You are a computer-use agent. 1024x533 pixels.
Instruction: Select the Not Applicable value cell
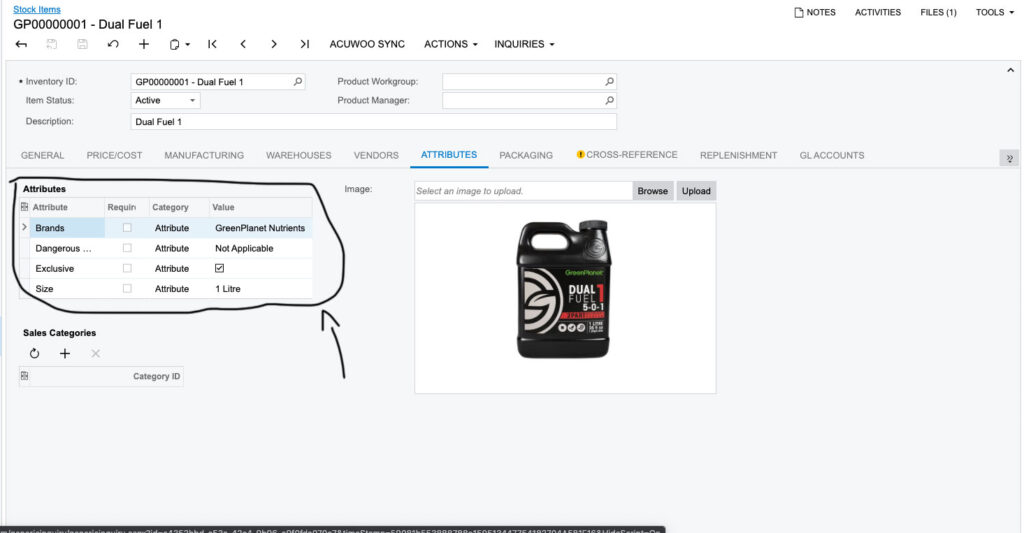260,248
